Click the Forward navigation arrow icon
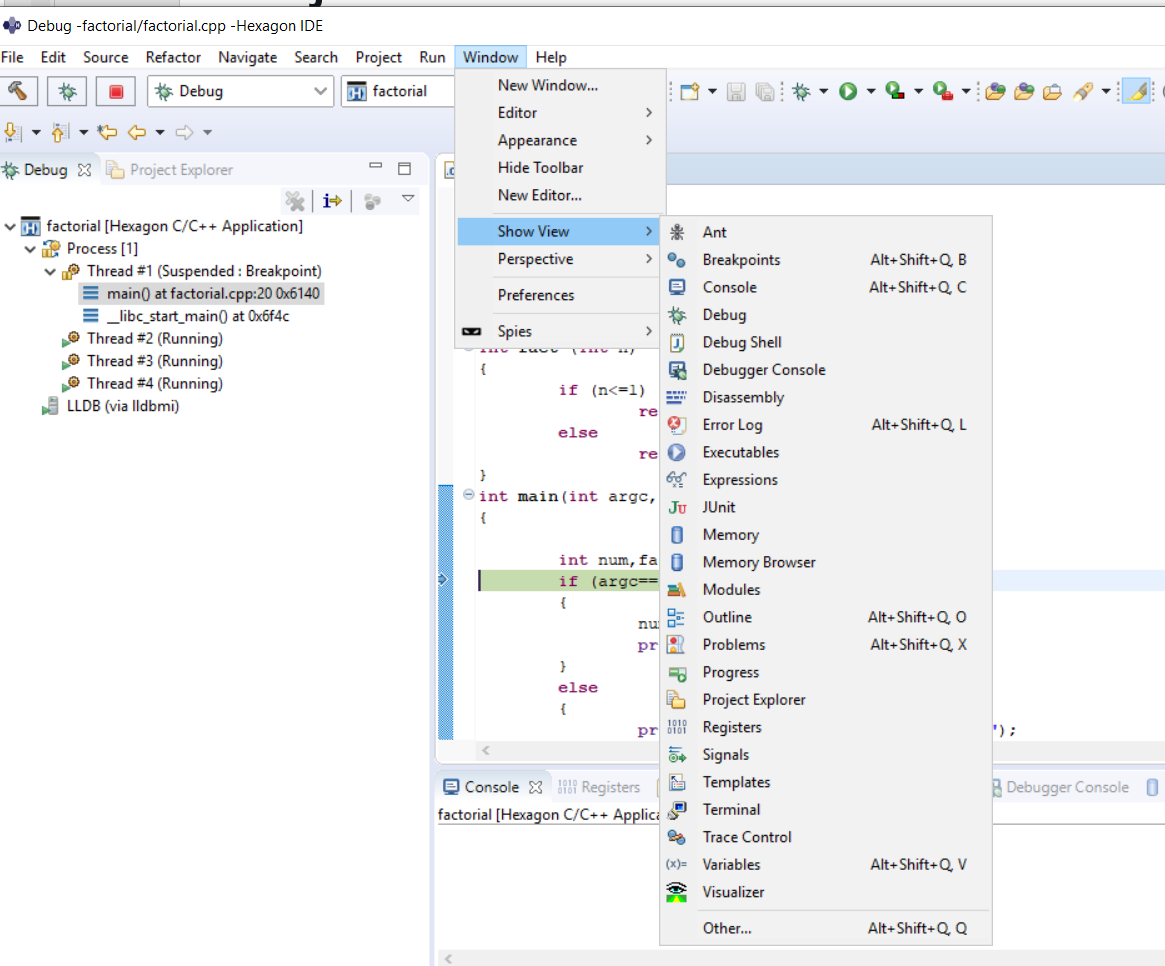This screenshot has width=1165, height=966. click(x=184, y=132)
